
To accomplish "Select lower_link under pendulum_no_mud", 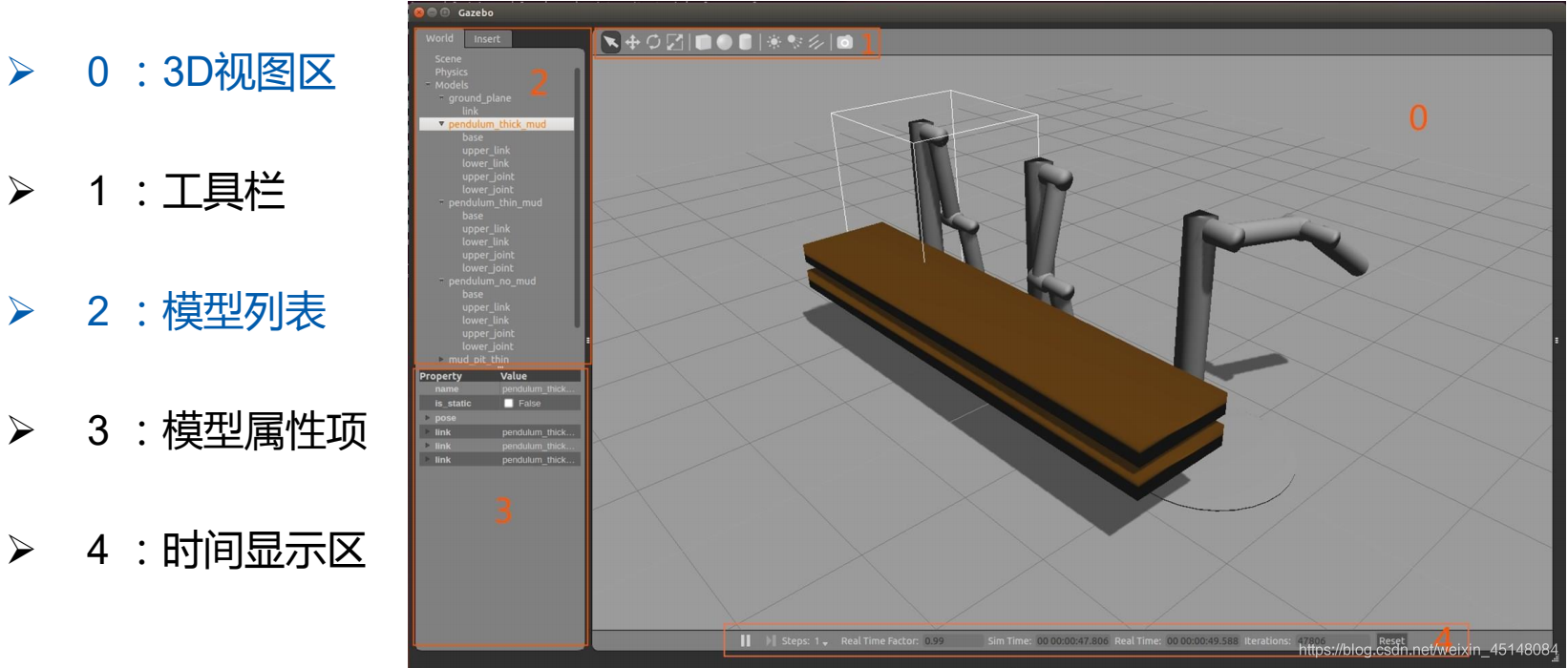I will (486, 321).
